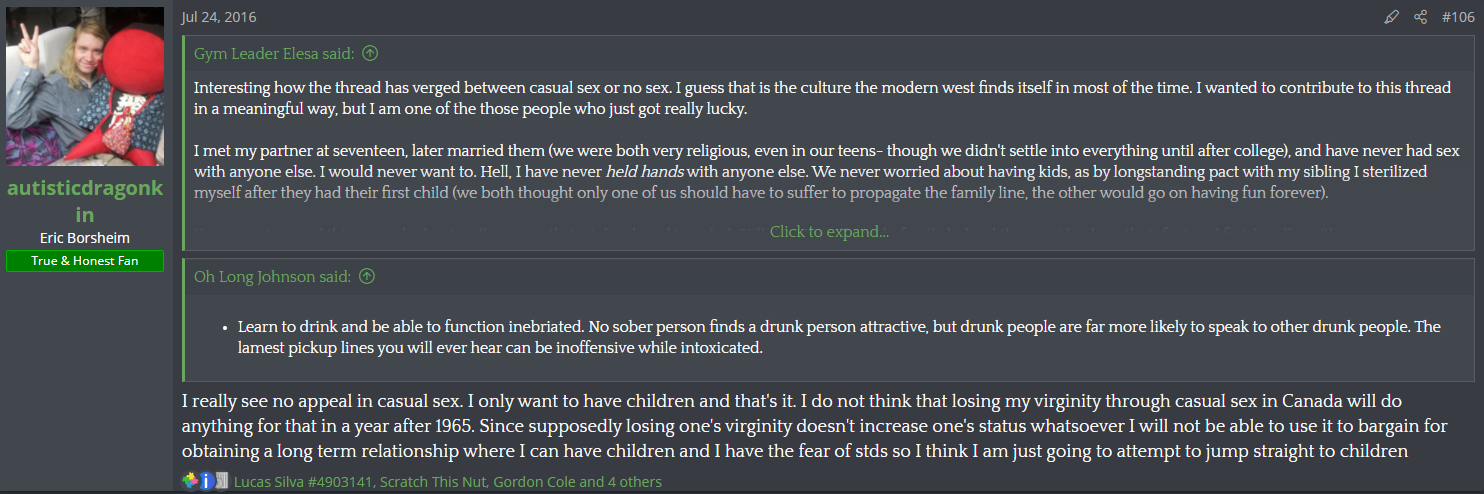Expand the Gym Leader Elesa quote
Viewport: 1484px width, 494px height.
(x=829, y=232)
